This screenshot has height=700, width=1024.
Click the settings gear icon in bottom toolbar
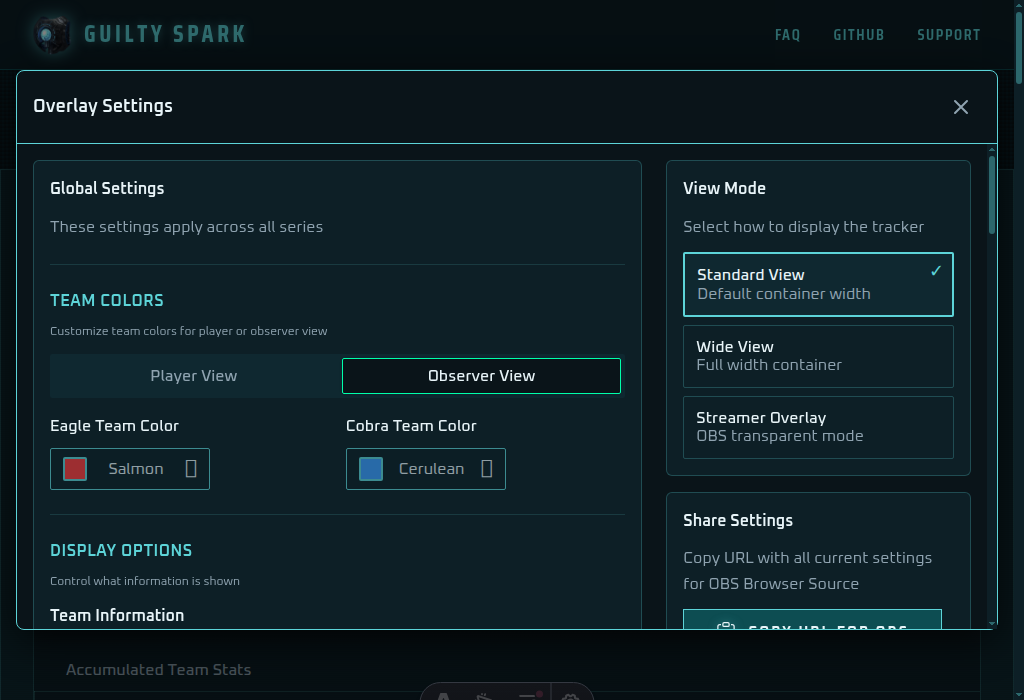click(x=570, y=697)
